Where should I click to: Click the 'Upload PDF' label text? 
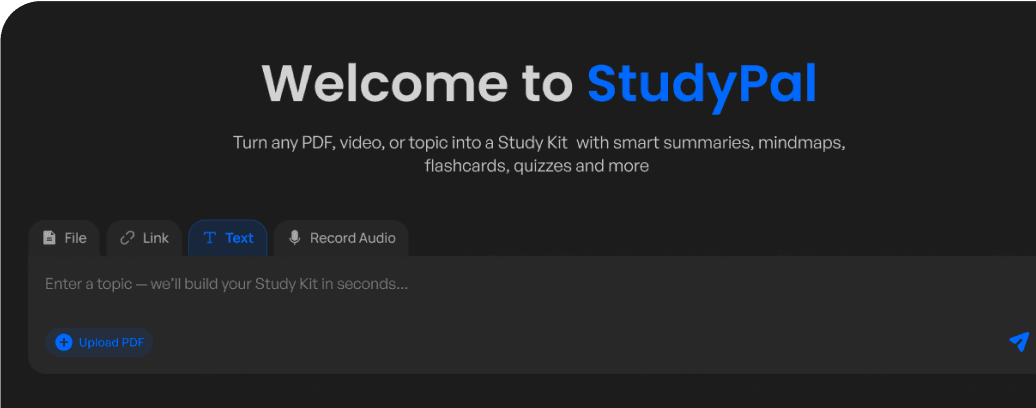pyautogui.click(x=111, y=343)
